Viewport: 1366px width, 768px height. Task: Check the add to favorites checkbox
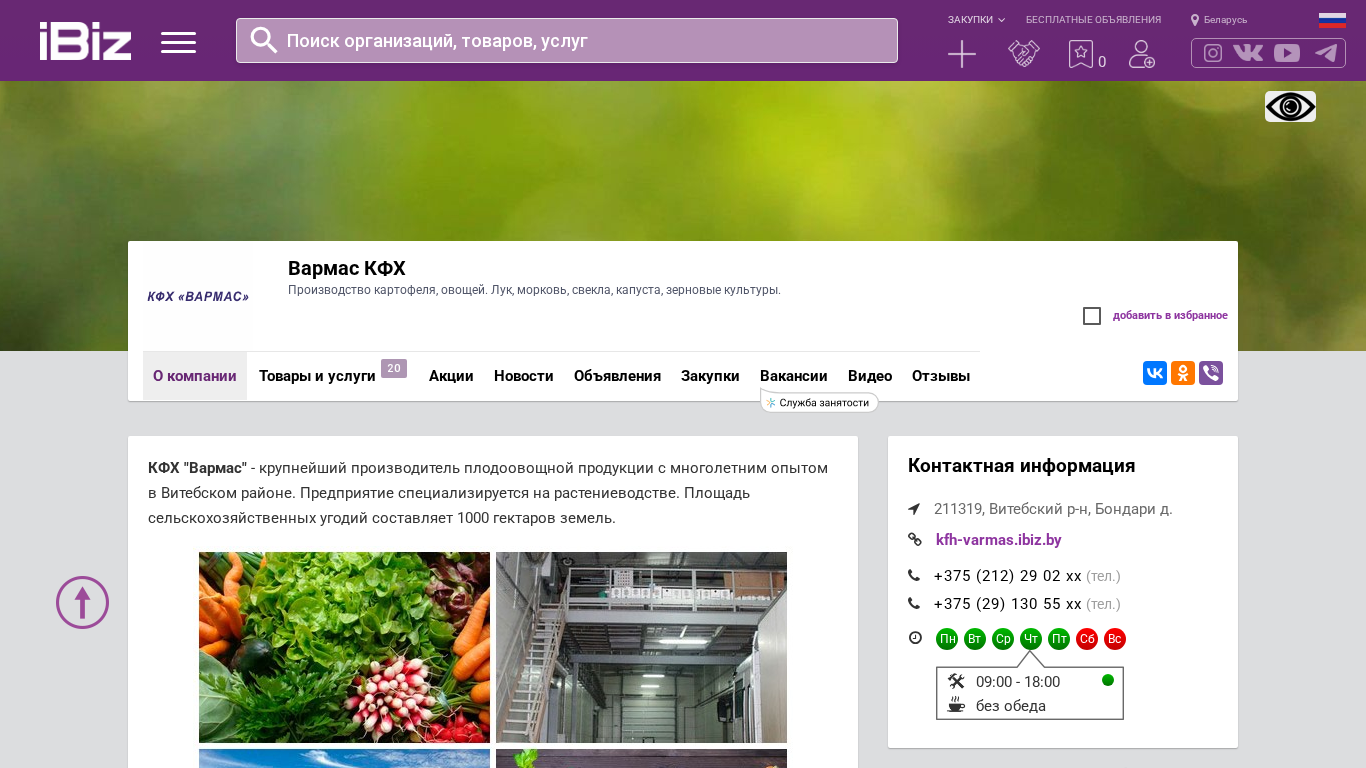[1092, 316]
